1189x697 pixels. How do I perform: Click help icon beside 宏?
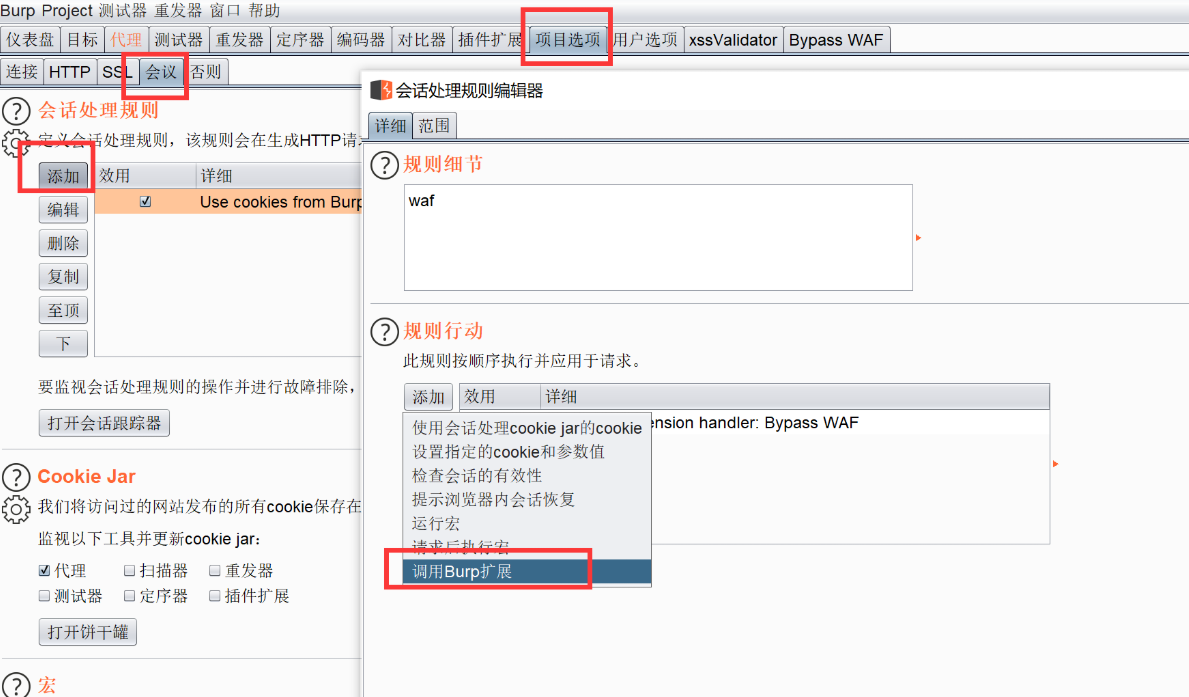point(16,685)
